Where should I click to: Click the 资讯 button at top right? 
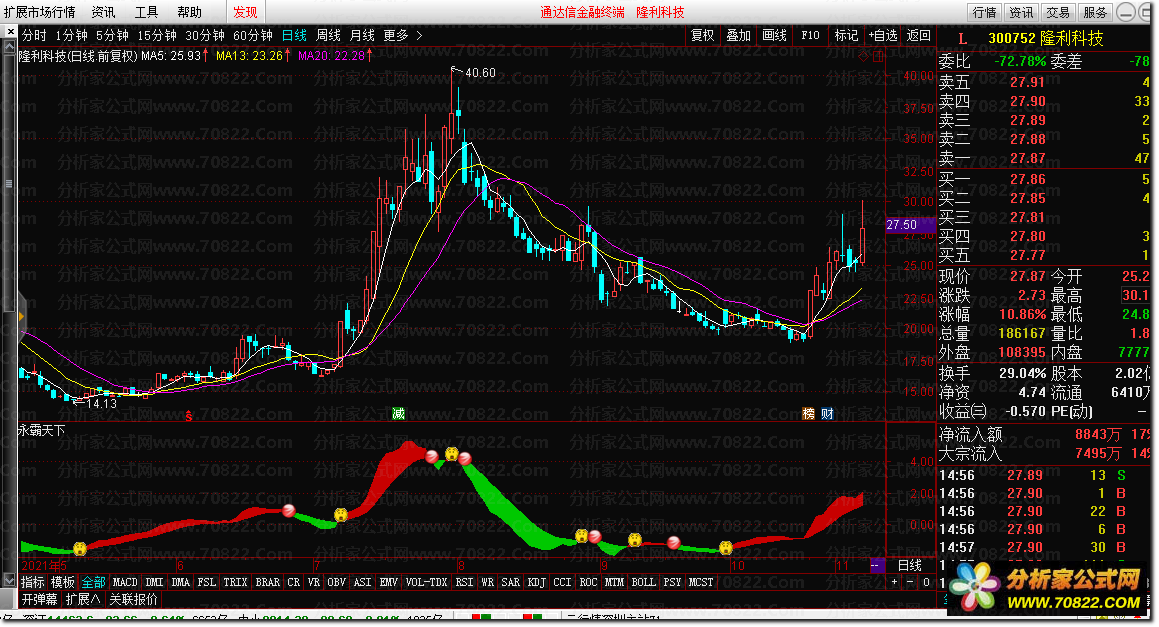1021,12
